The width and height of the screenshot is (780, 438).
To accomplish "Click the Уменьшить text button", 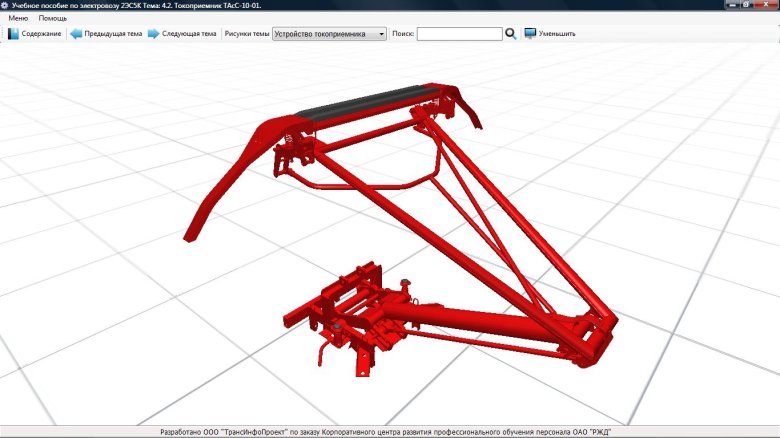I will [557, 34].
